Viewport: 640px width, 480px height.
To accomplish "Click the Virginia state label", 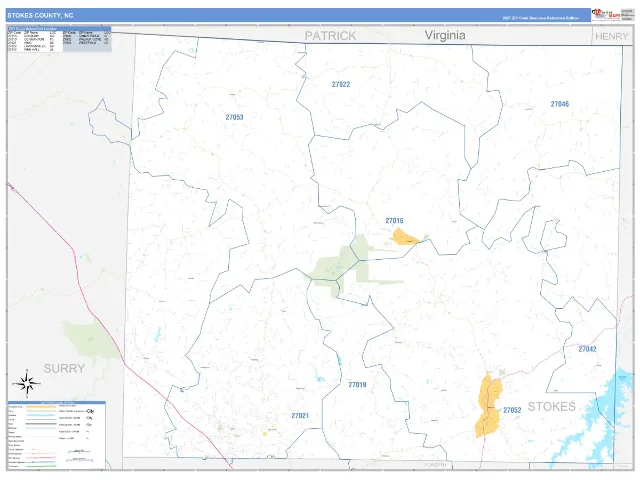I will 445,35.
